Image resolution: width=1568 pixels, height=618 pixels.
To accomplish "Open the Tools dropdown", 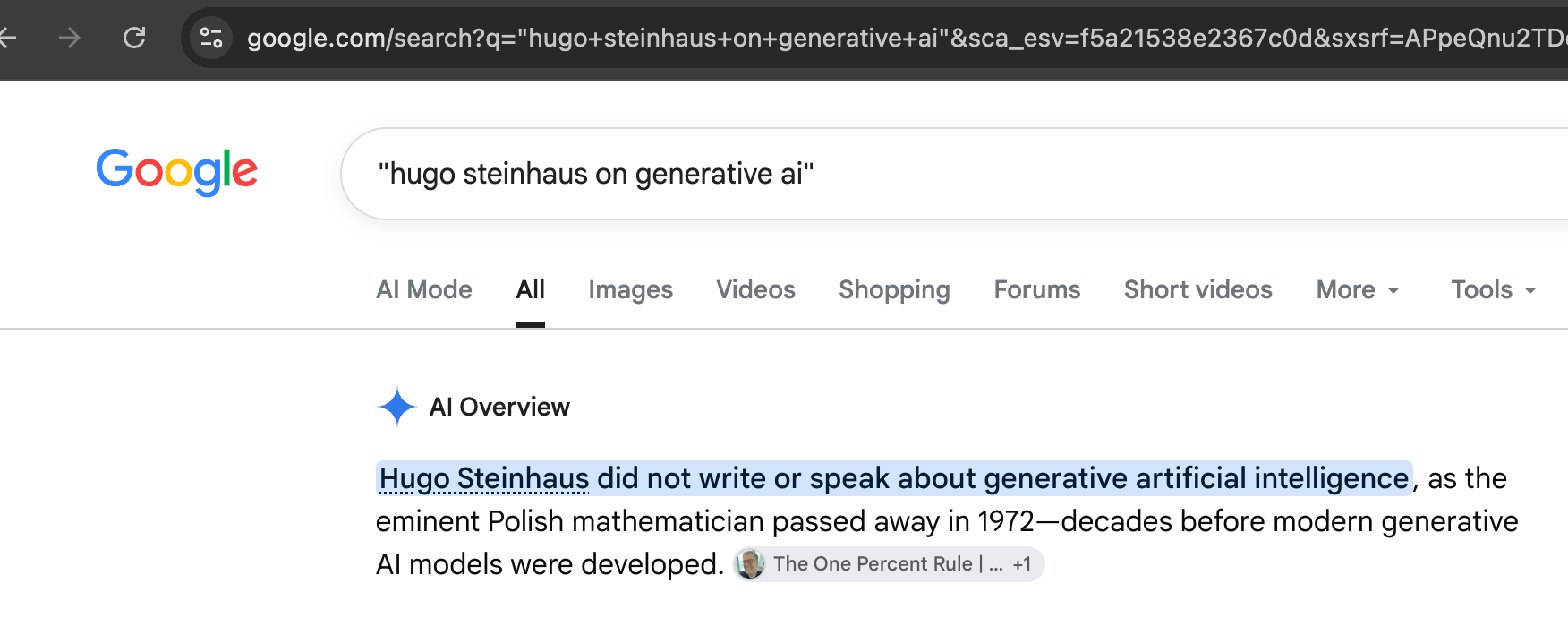I will pyautogui.click(x=1493, y=289).
